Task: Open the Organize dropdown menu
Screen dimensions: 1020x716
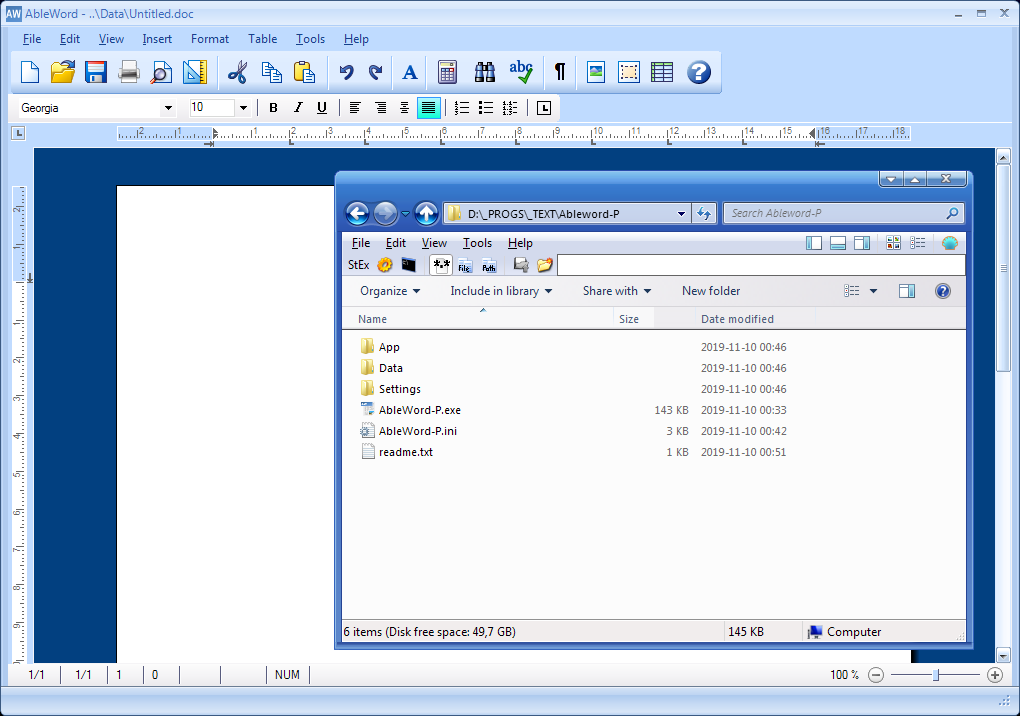Action: pos(390,291)
